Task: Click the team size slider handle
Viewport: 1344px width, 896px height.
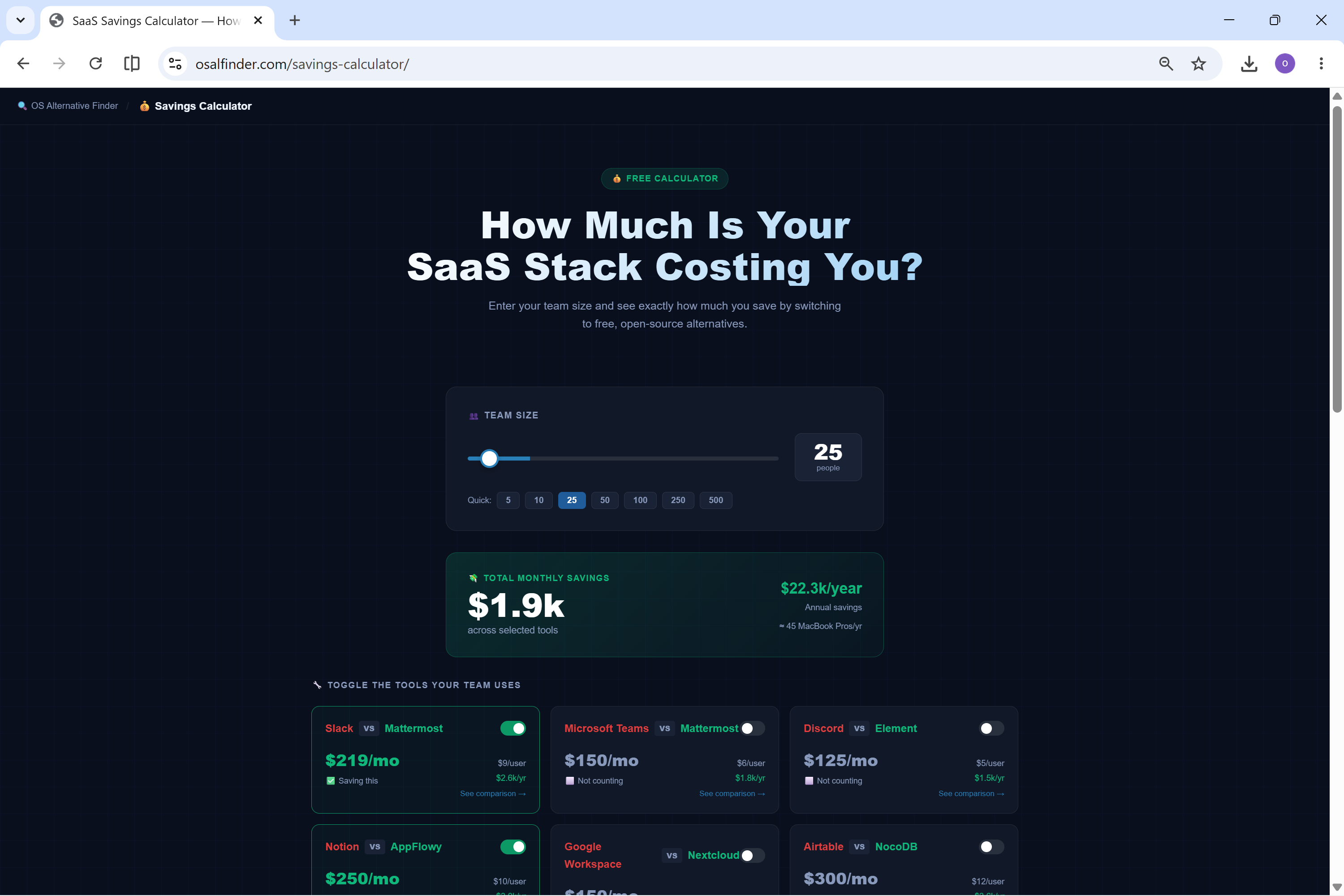Action: point(489,458)
